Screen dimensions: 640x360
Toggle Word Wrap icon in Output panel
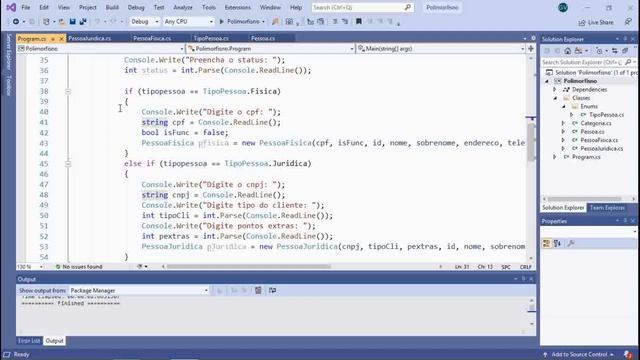(272, 291)
